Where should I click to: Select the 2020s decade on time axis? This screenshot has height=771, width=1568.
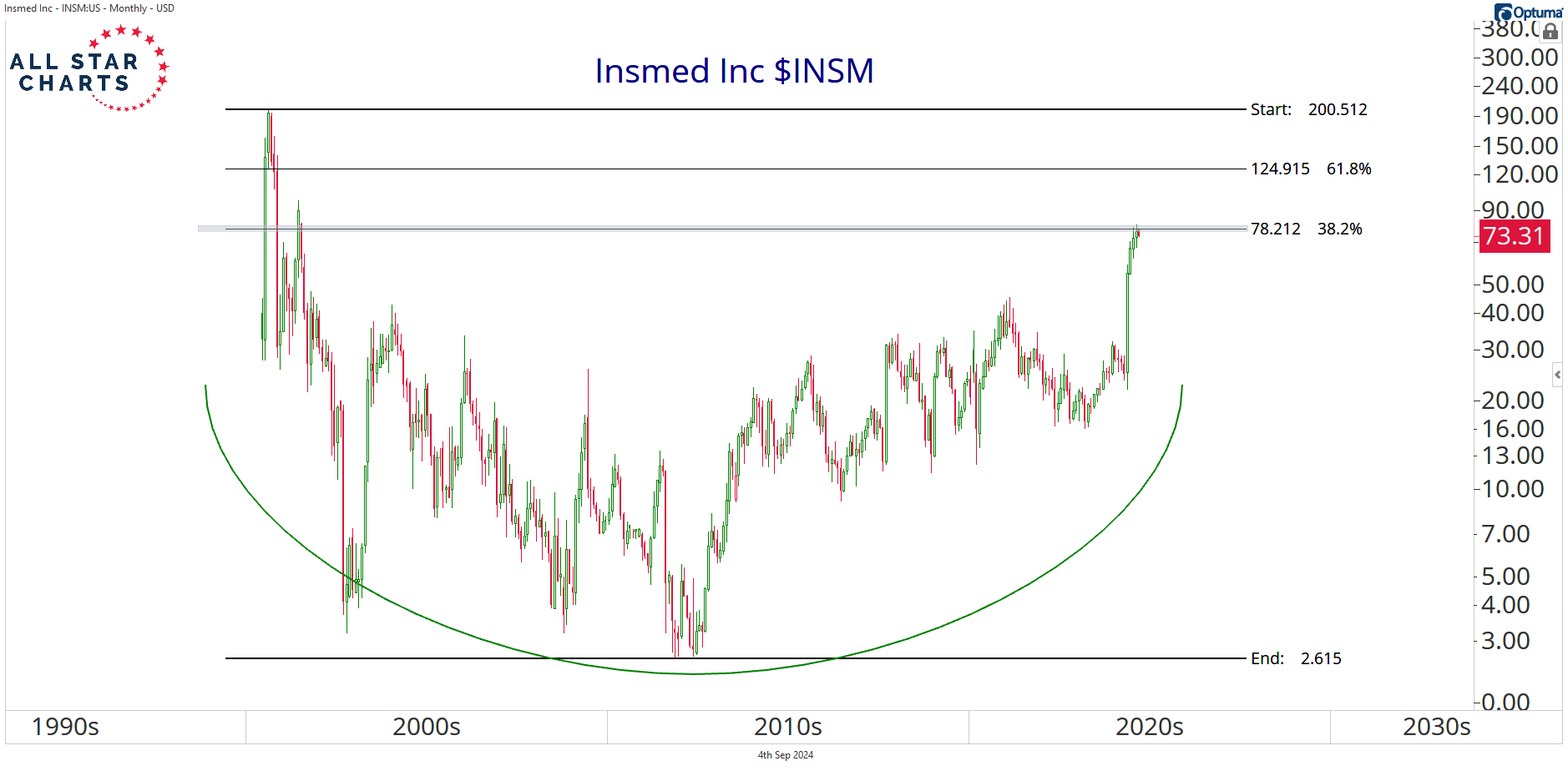(1149, 727)
